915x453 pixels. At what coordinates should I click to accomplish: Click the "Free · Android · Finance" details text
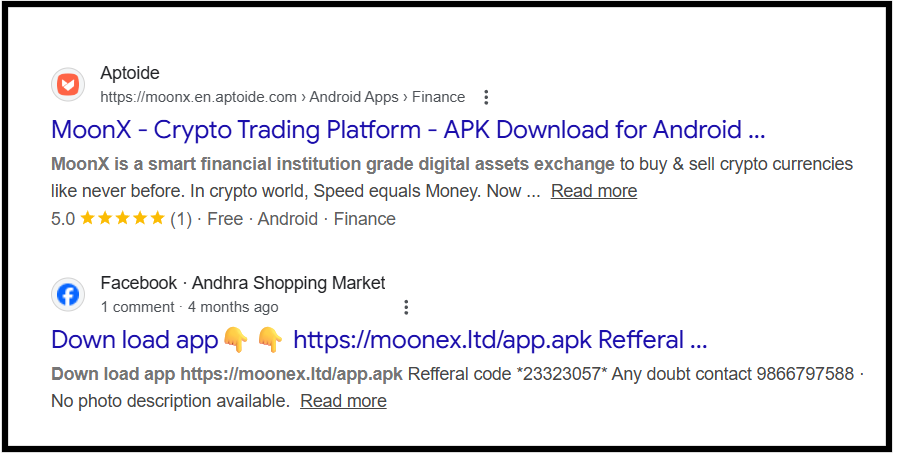click(301, 219)
